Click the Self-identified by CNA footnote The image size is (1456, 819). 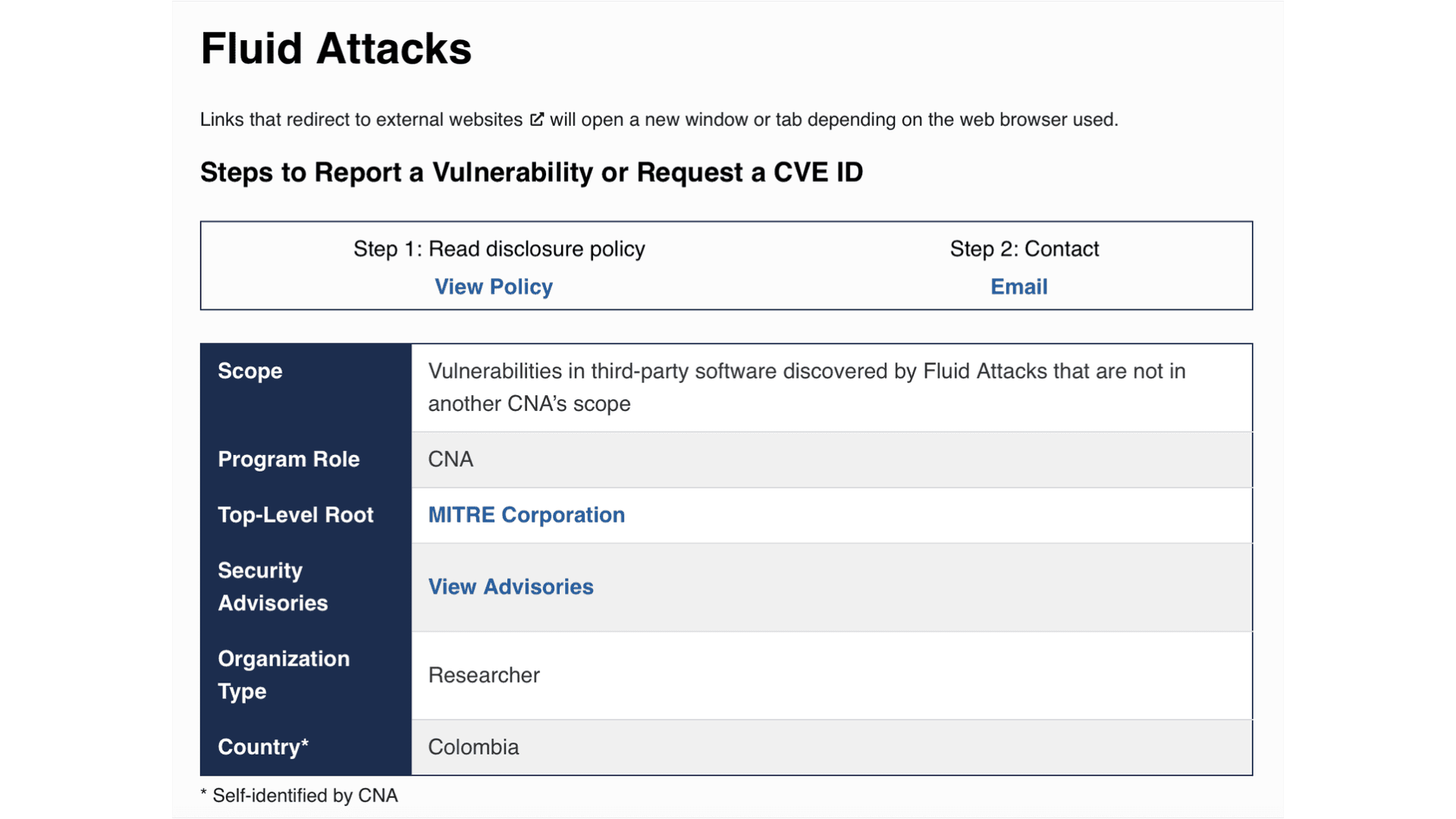[x=299, y=795]
